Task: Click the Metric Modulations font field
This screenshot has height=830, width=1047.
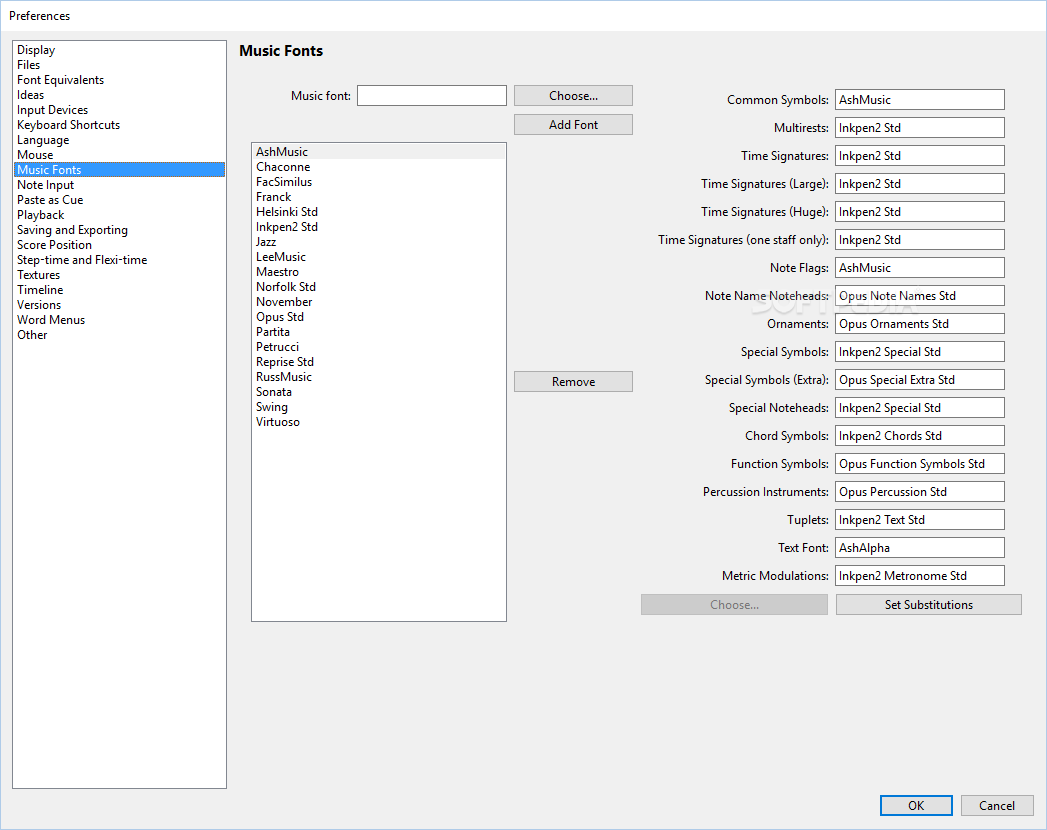Action: click(x=919, y=576)
